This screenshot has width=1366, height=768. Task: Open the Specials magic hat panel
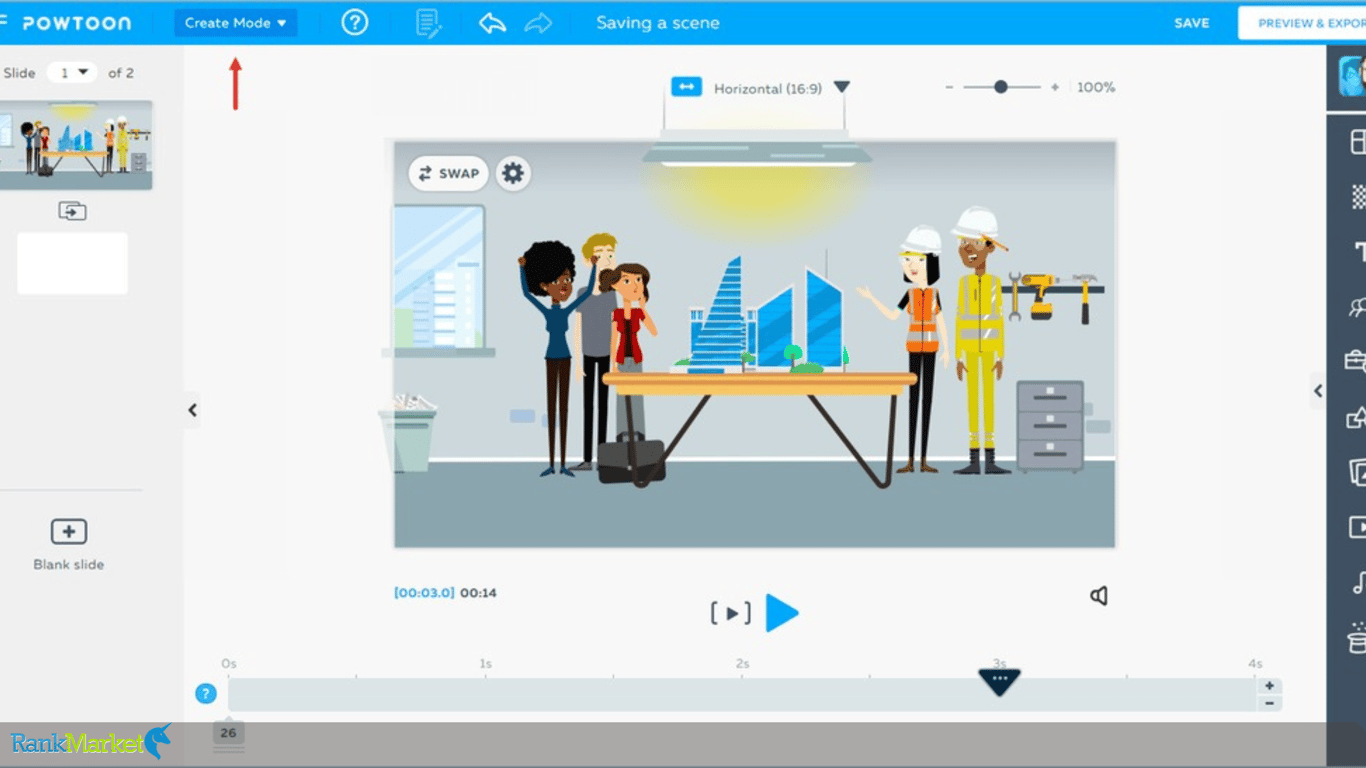coord(1357,637)
